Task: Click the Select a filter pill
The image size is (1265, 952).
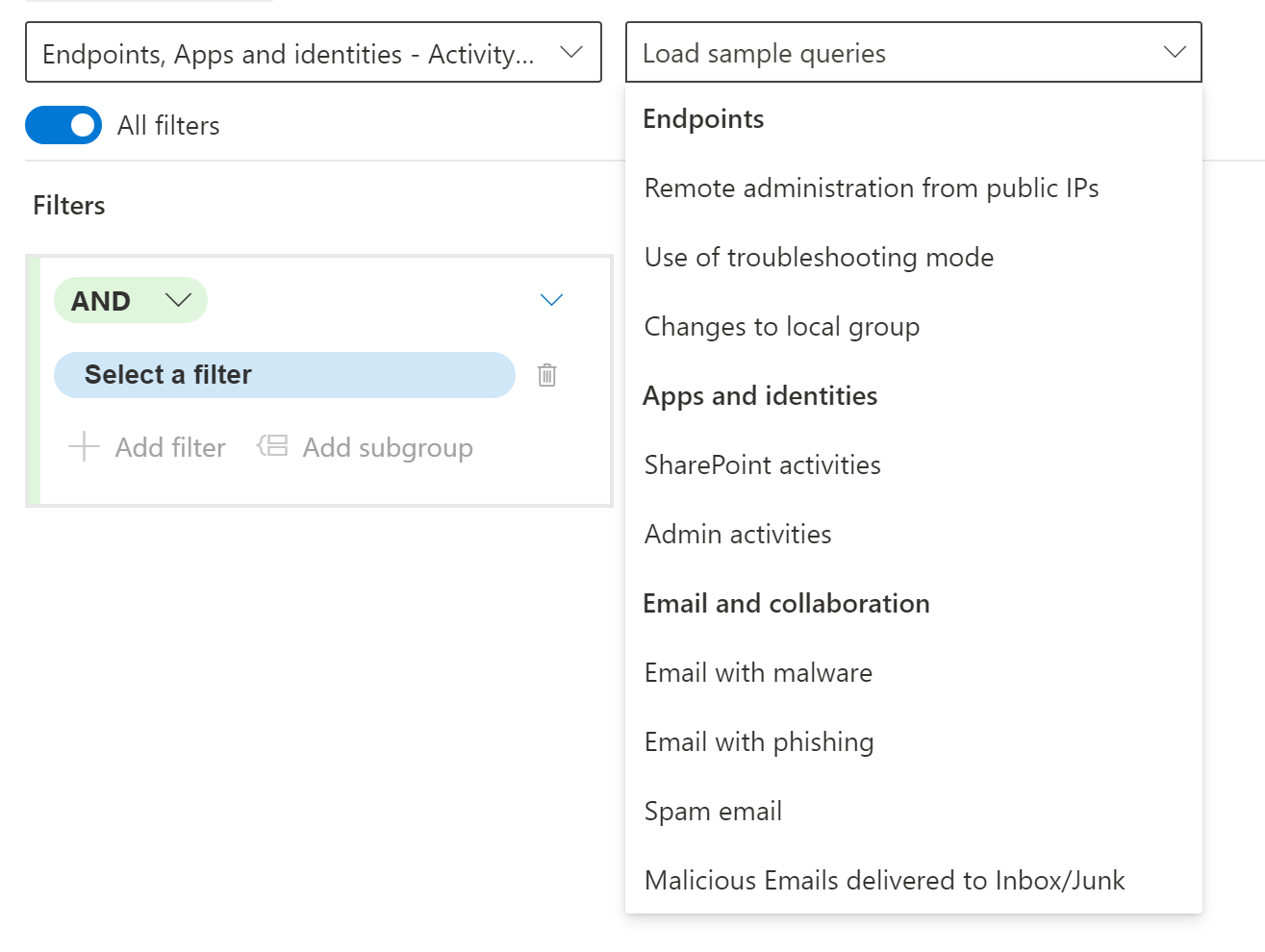Action: [284, 375]
